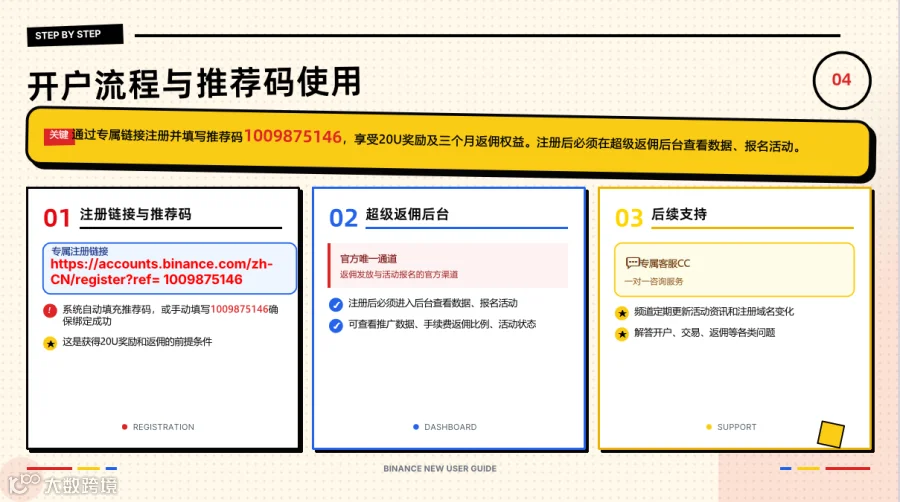Click the text 注册后必须进入后台查看数据、报名活动

[x=433, y=303]
